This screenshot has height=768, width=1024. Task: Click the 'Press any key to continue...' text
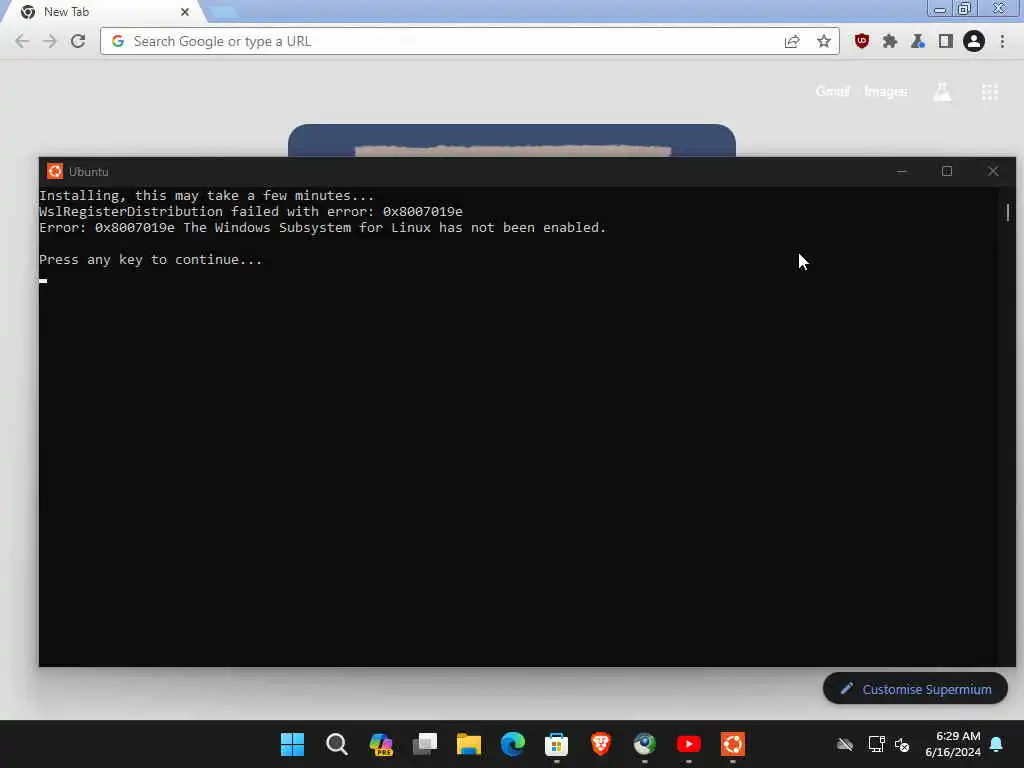151,259
